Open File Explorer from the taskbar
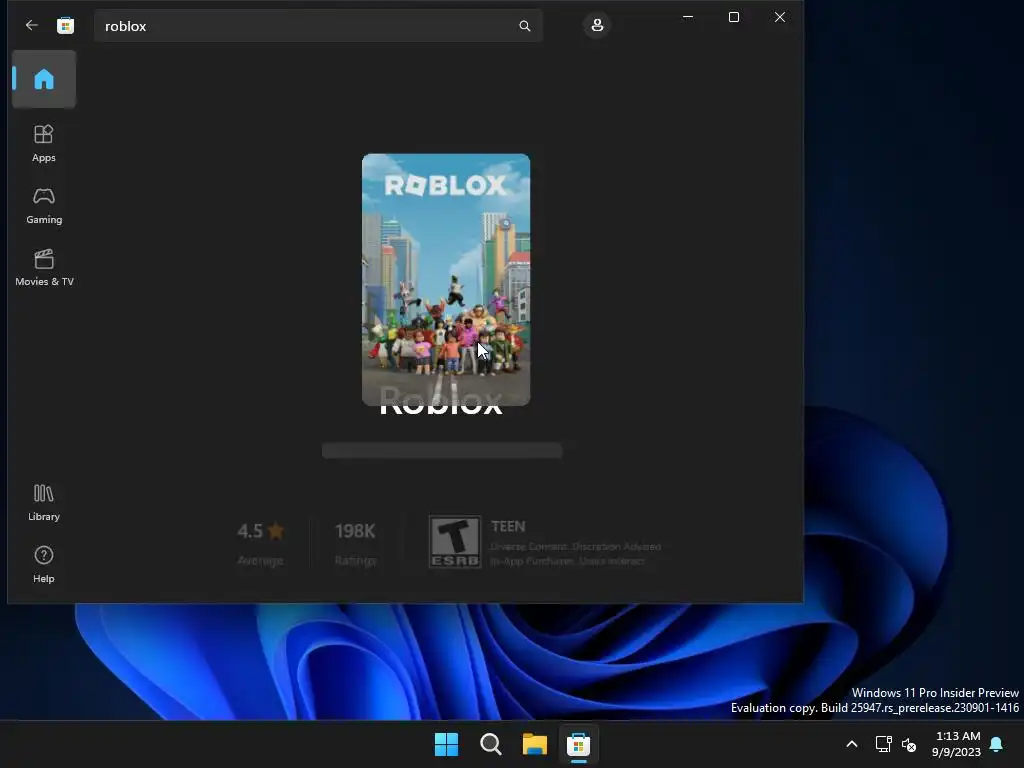The height and width of the screenshot is (768, 1024). [x=534, y=744]
